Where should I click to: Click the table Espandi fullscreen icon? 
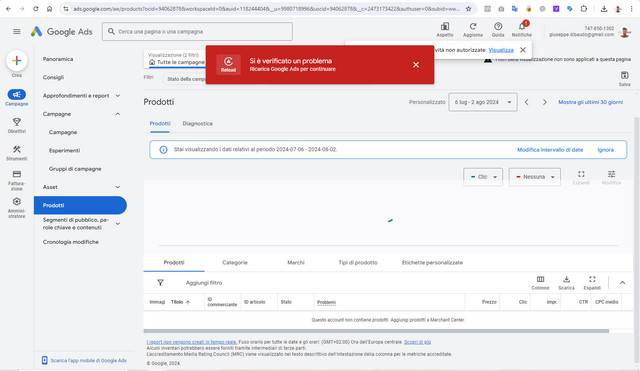(592, 280)
